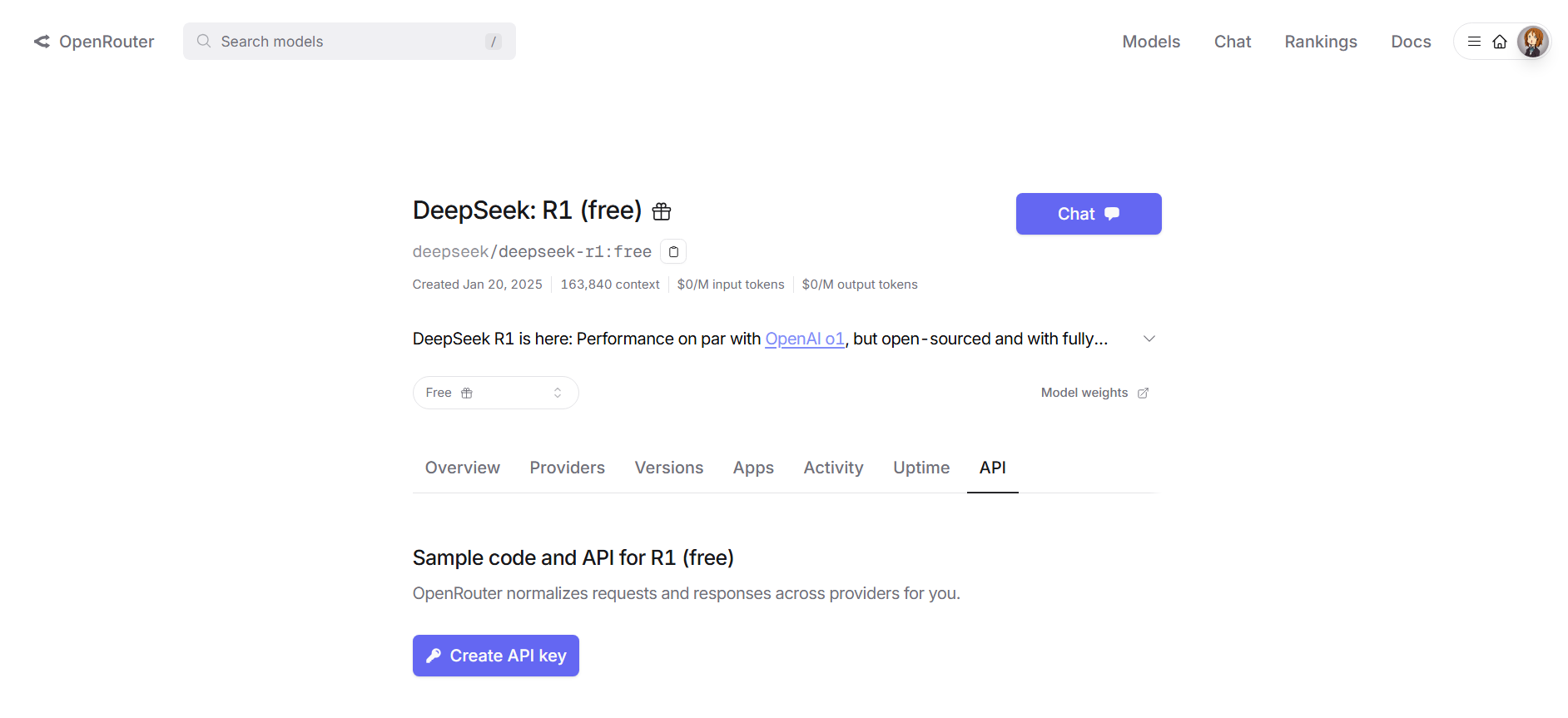Screen dimensions: 1568x718
Task: Open the Model weights link
Action: 1084,393
